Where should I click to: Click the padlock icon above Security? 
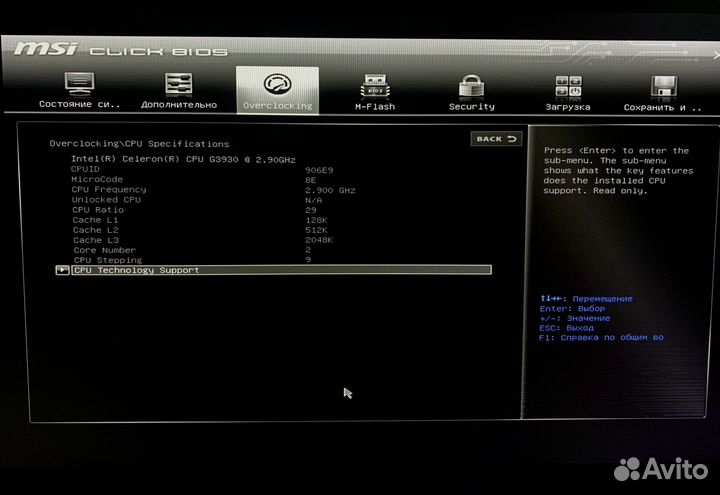coord(471,85)
